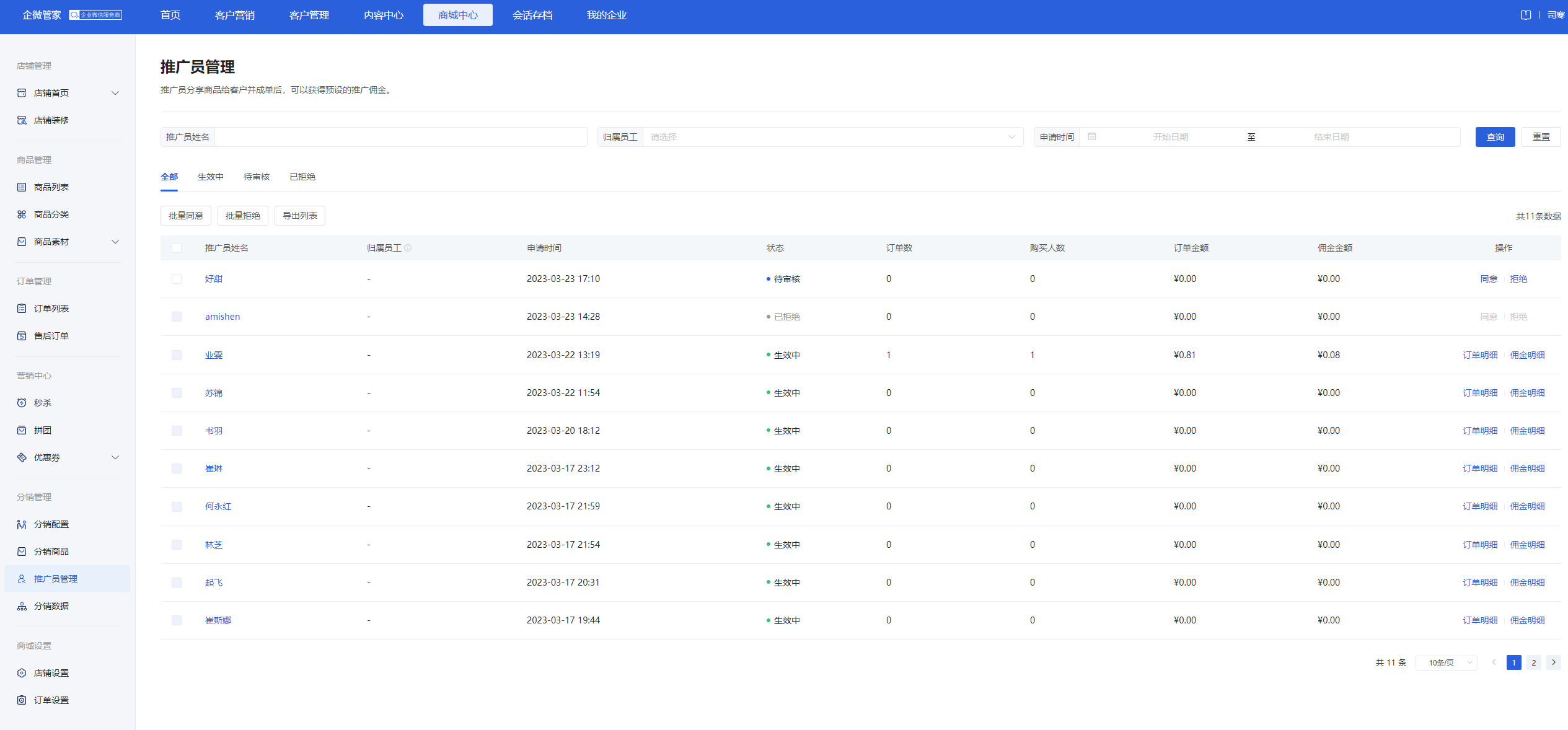Click the 批量拒绝 button
The height and width of the screenshot is (730, 1568).
(243, 216)
